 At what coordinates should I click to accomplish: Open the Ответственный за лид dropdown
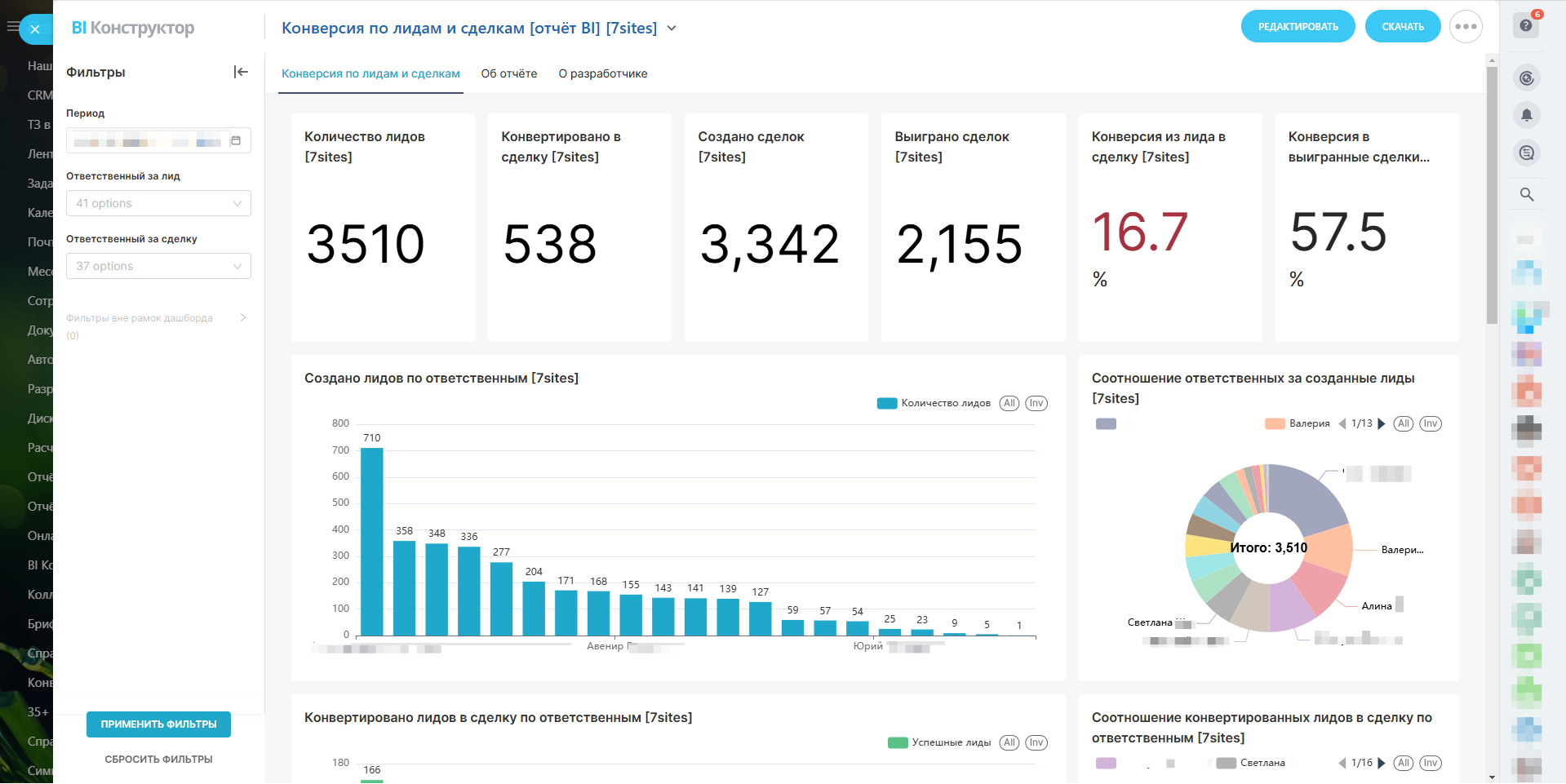(x=158, y=203)
